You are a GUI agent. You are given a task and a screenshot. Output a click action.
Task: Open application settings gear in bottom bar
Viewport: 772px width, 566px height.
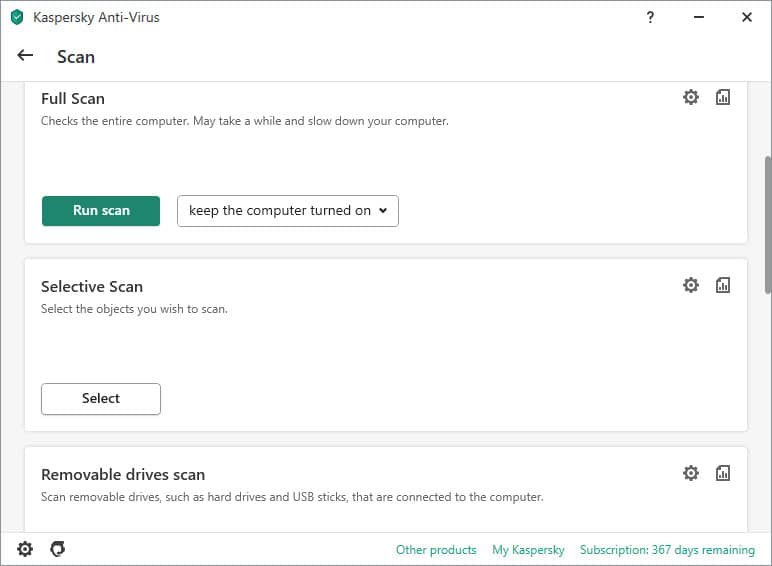(25, 549)
